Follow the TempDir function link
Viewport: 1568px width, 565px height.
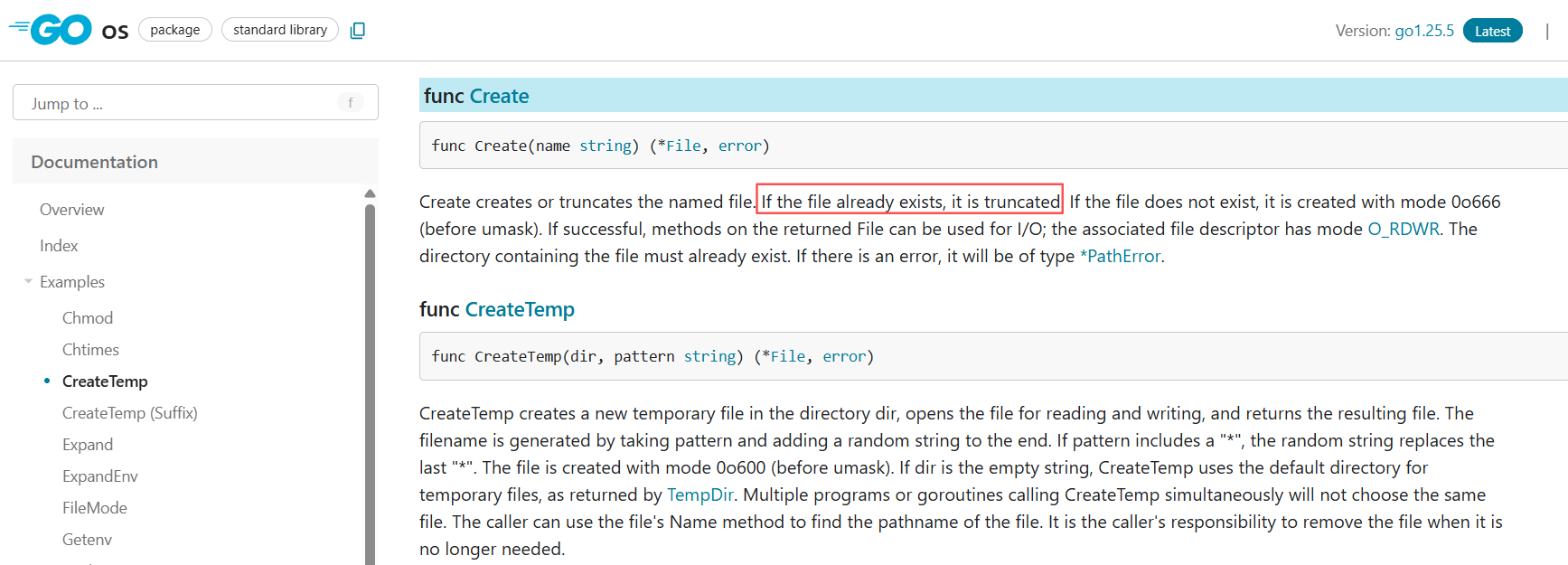pos(699,494)
